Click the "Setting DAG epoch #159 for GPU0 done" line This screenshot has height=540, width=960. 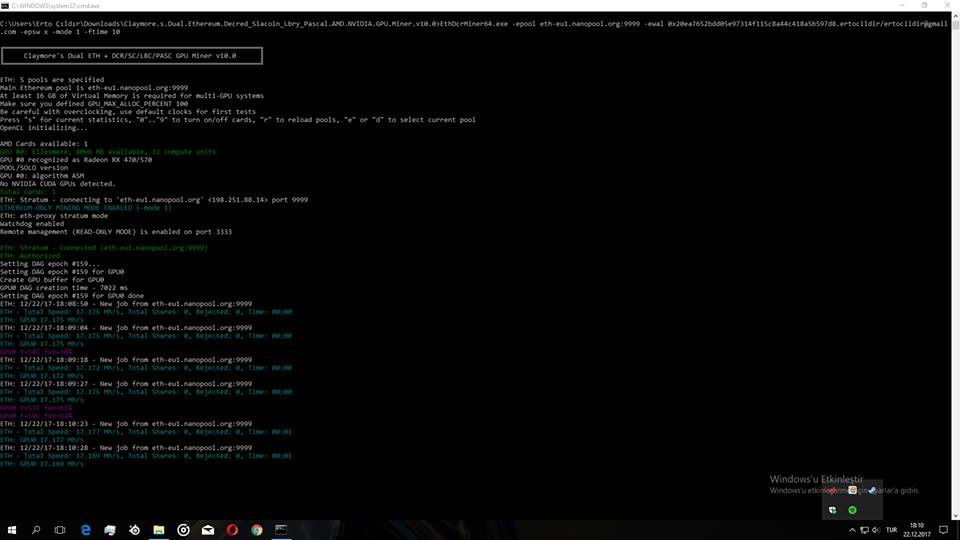tap(72, 296)
